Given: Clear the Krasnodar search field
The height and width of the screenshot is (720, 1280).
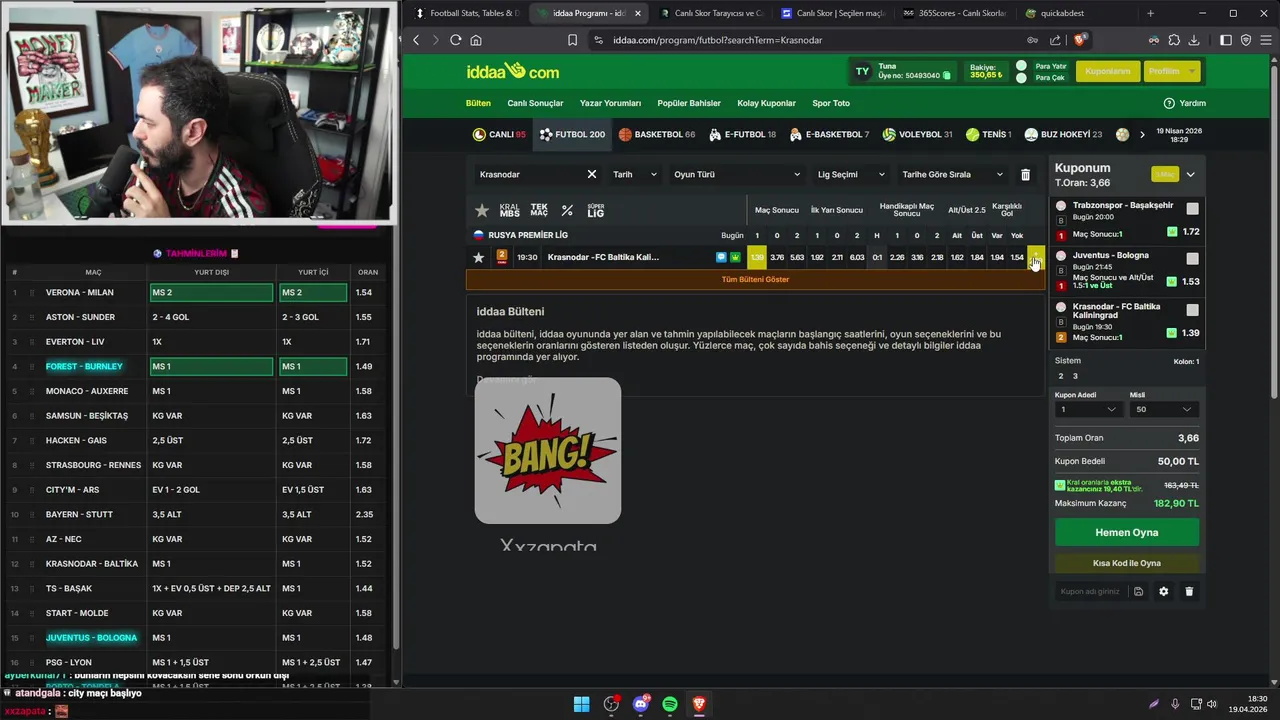Looking at the screenshot, I should pos(591,174).
